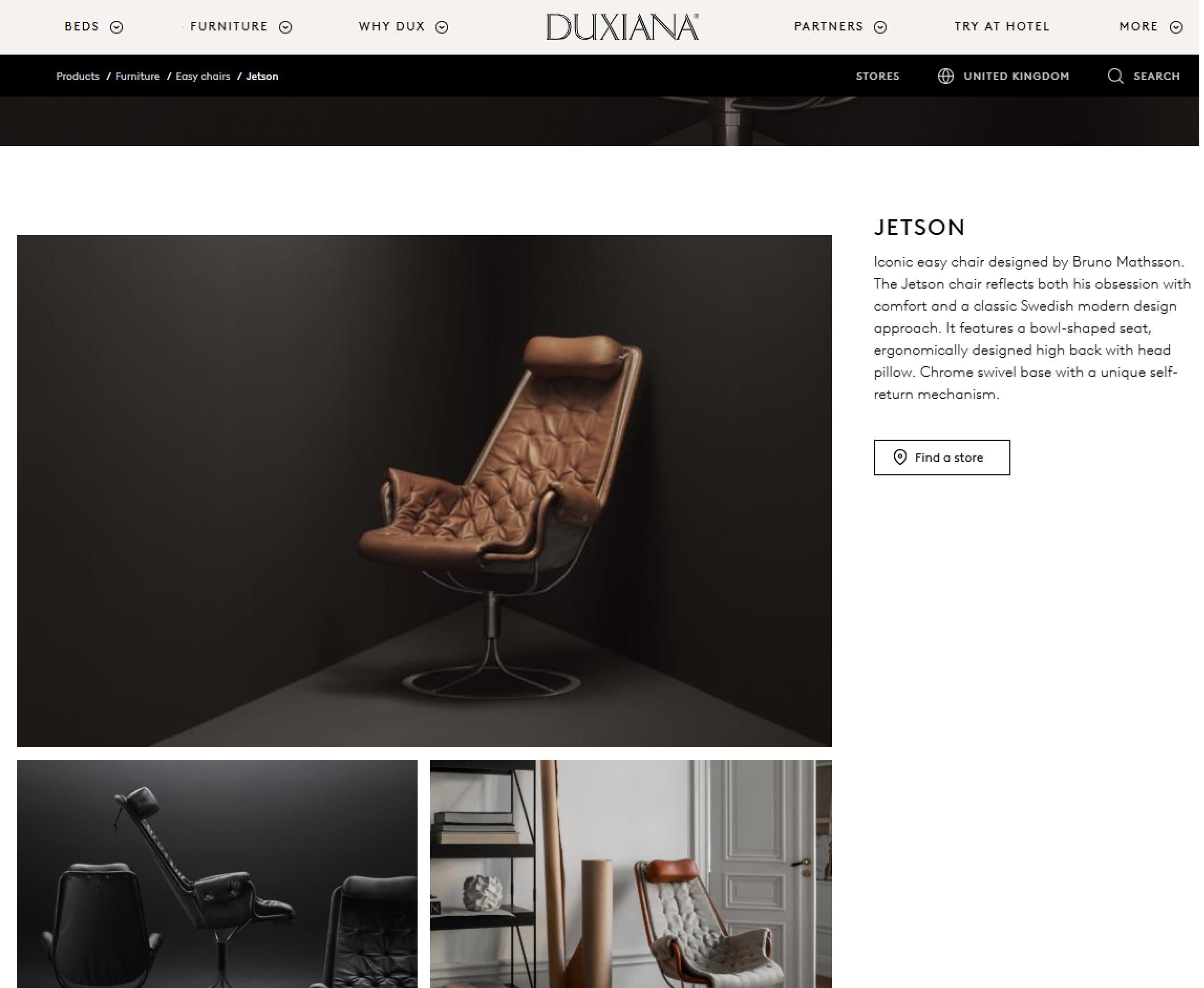The height and width of the screenshot is (988, 1204).
Task: Expand the Beds menu chevron
Action: pos(116,27)
